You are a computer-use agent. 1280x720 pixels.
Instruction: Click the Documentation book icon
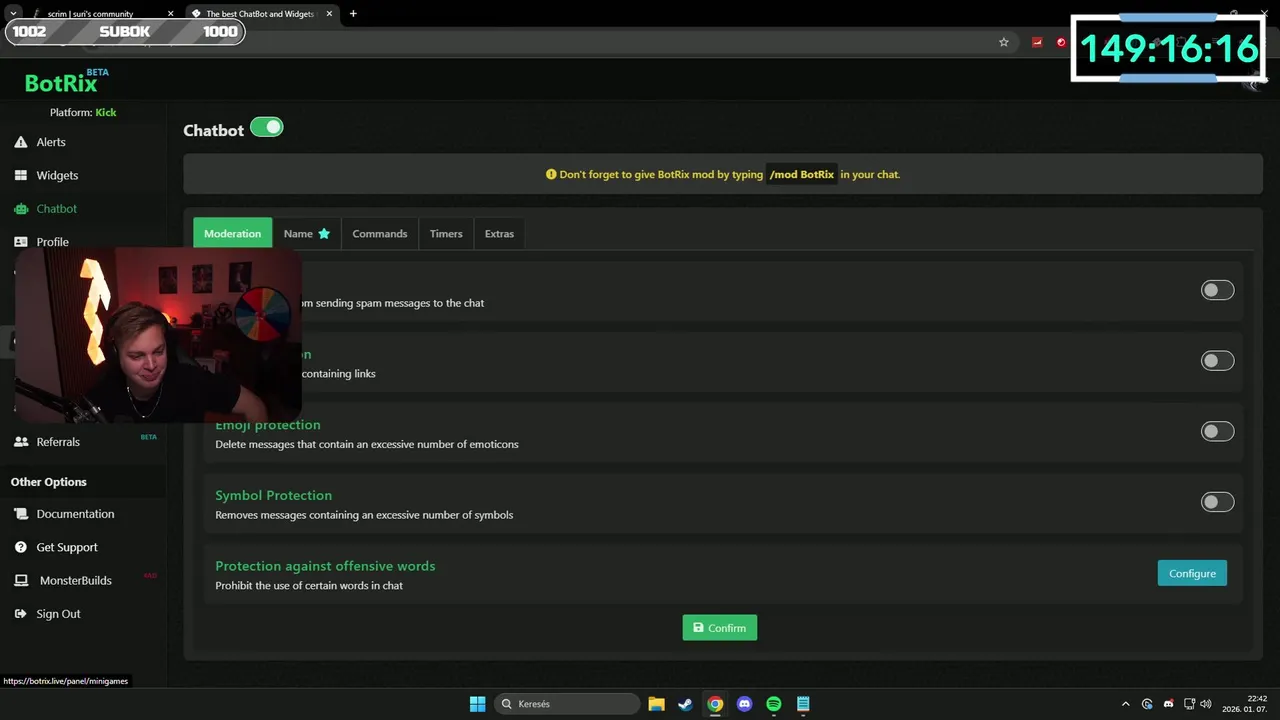point(20,514)
